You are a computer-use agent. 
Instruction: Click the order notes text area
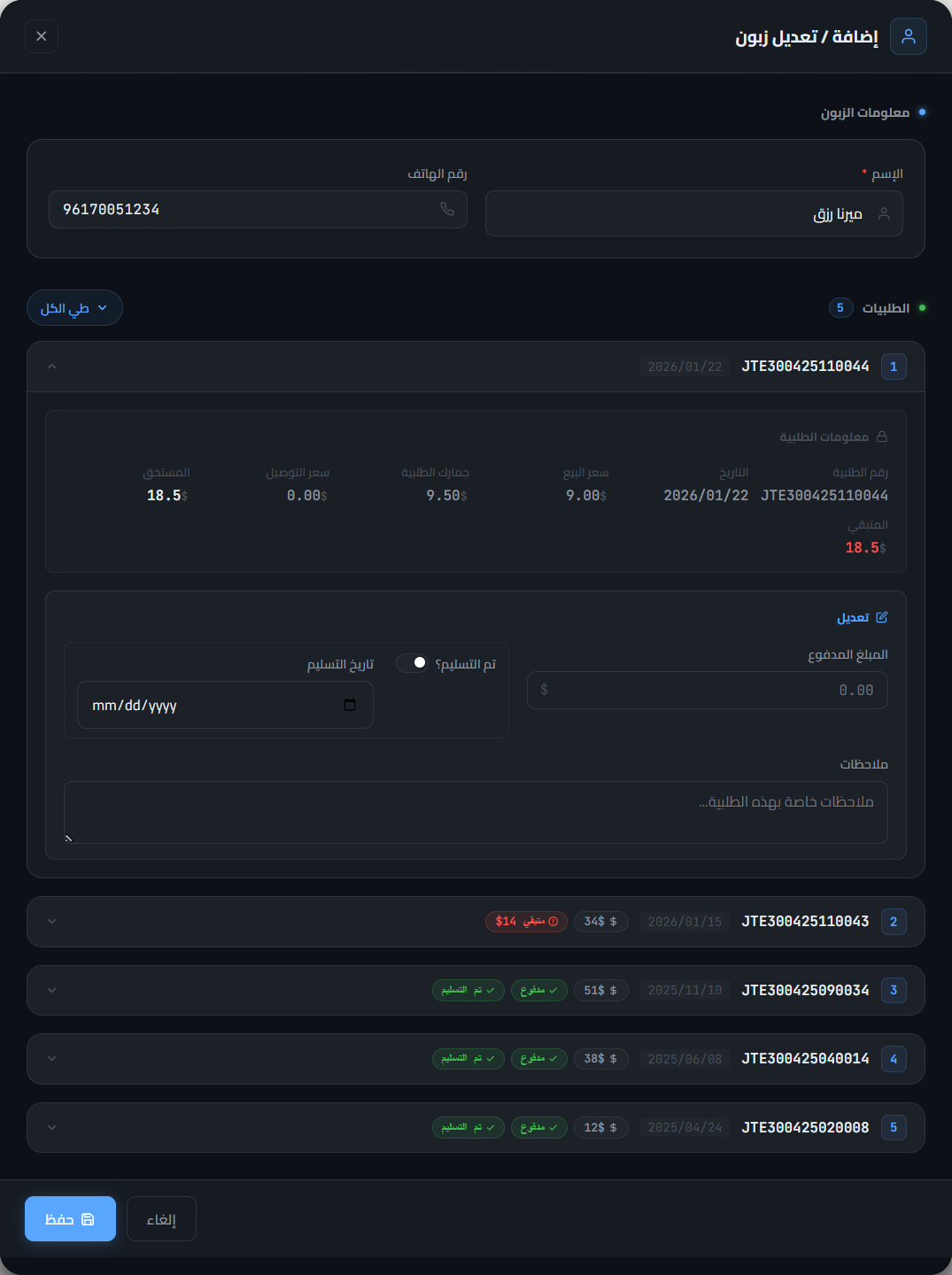click(x=476, y=812)
